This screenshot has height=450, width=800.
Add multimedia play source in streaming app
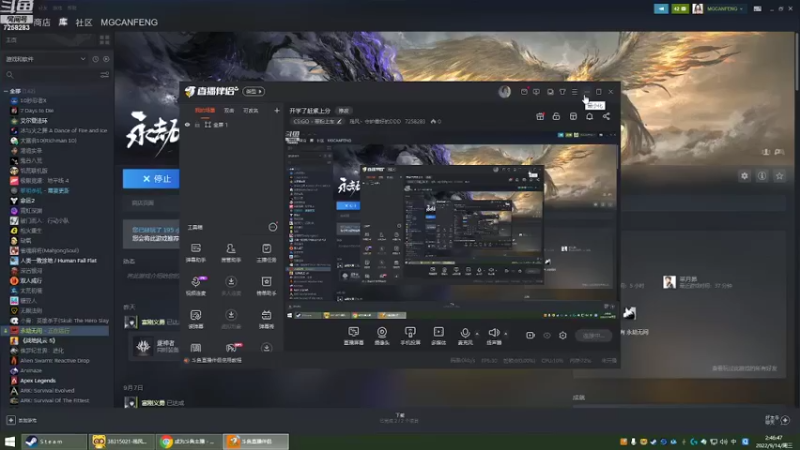pyautogui.click(x=438, y=335)
